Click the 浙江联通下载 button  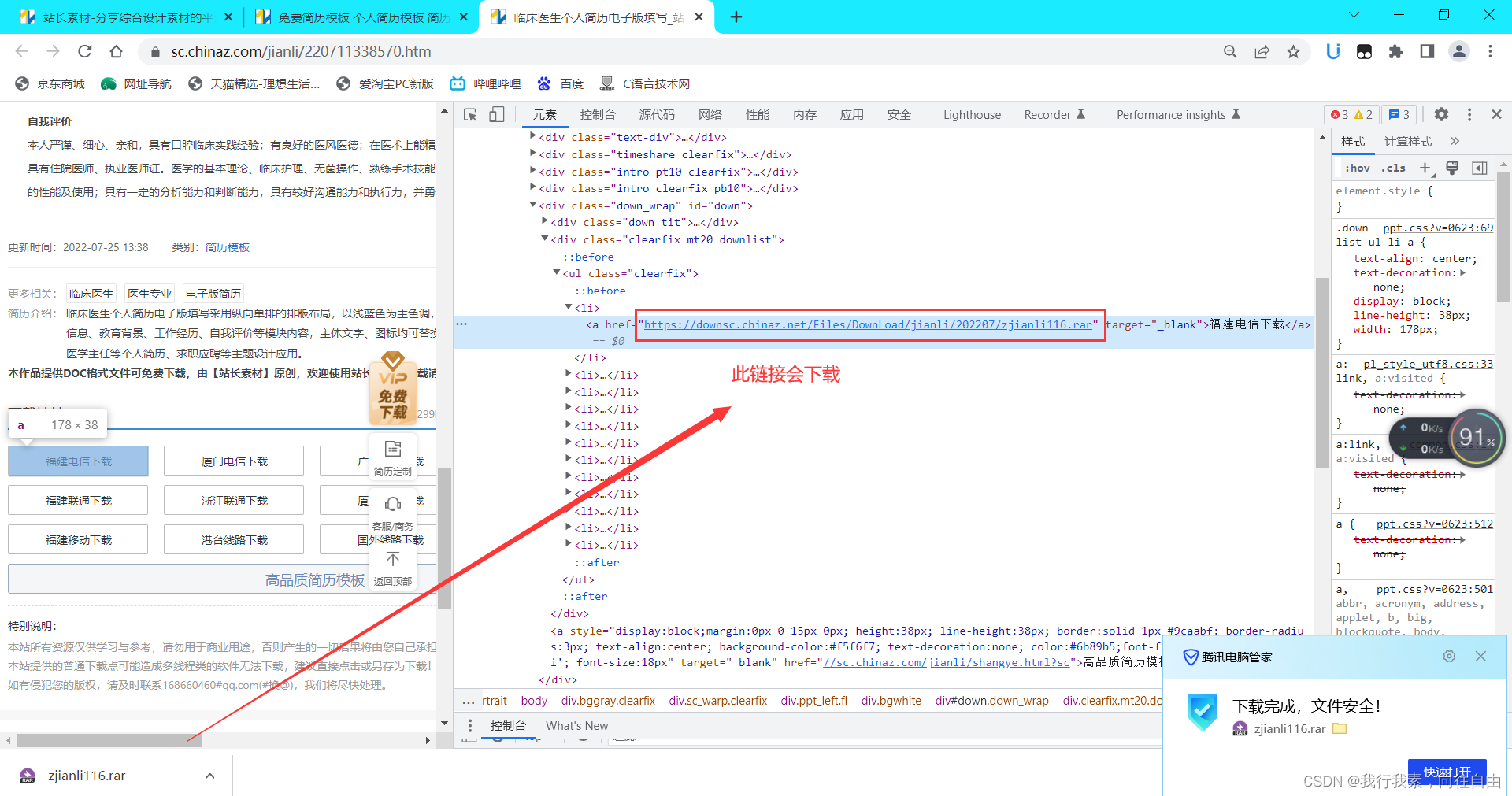click(234, 501)
